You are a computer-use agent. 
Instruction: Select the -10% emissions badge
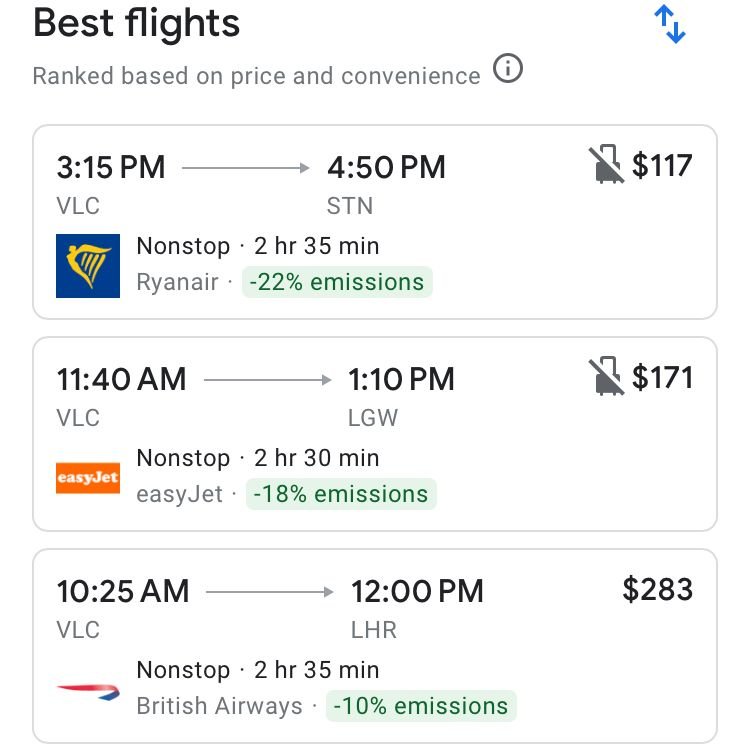click(x=420, y=706)
